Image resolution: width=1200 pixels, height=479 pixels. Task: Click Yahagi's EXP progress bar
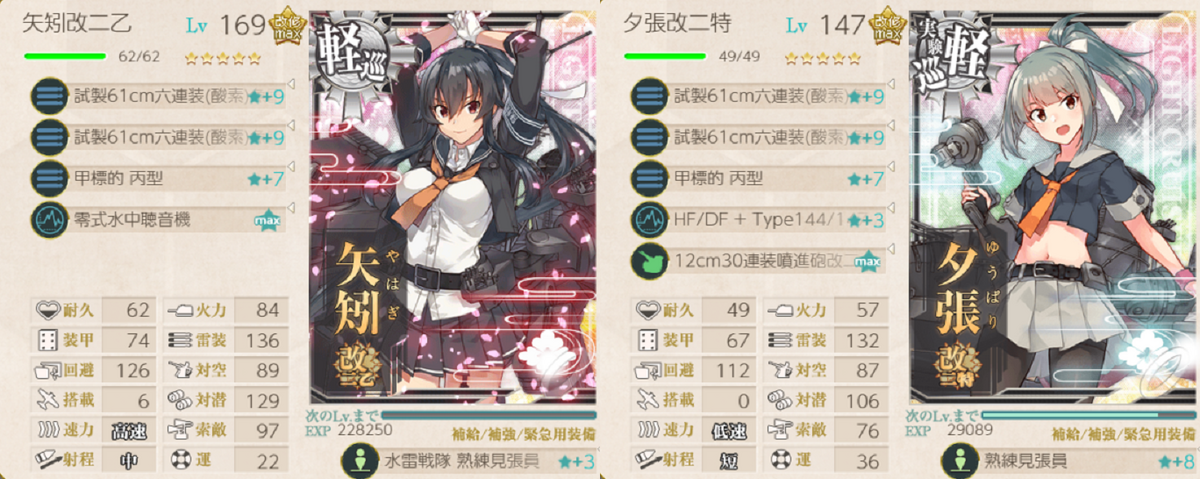click(x=488, y=413)
